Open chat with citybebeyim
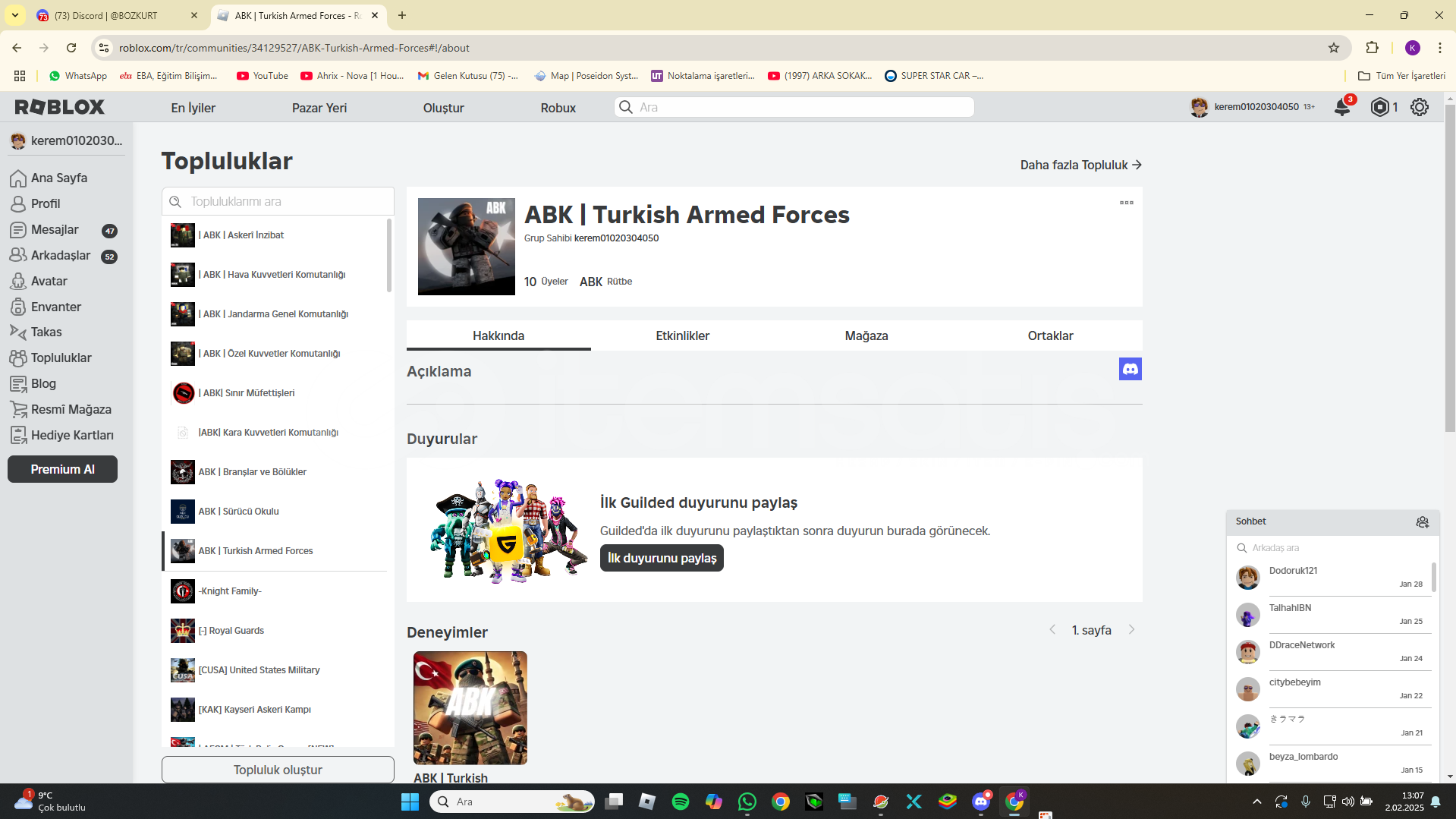Screen dimensions: 1456x819 coord(1332,689)
